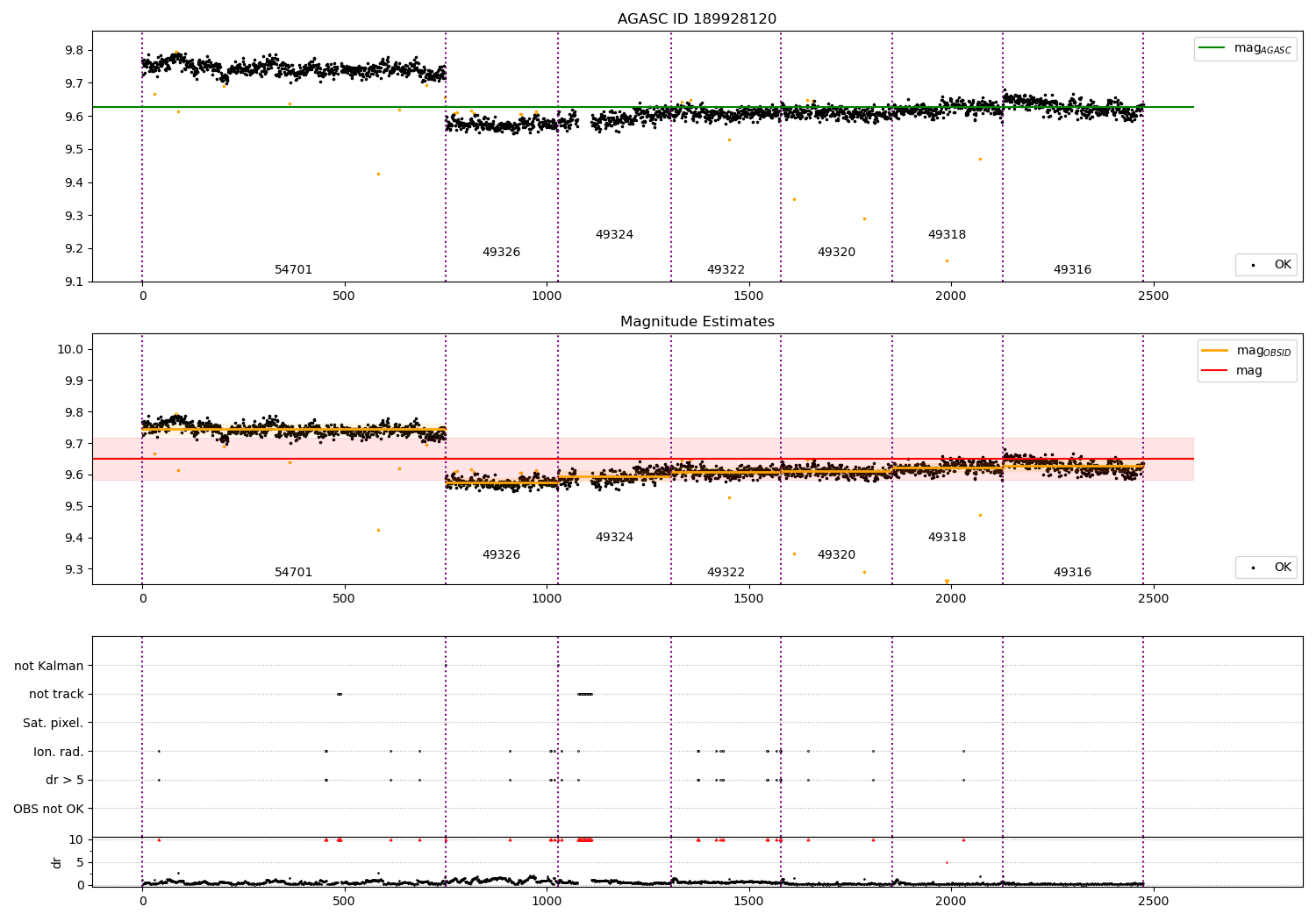This screenshot has width=1316, height=921.
Task: Click 49326 label in Magnitude Estimates plot
Action: point(501,555)
